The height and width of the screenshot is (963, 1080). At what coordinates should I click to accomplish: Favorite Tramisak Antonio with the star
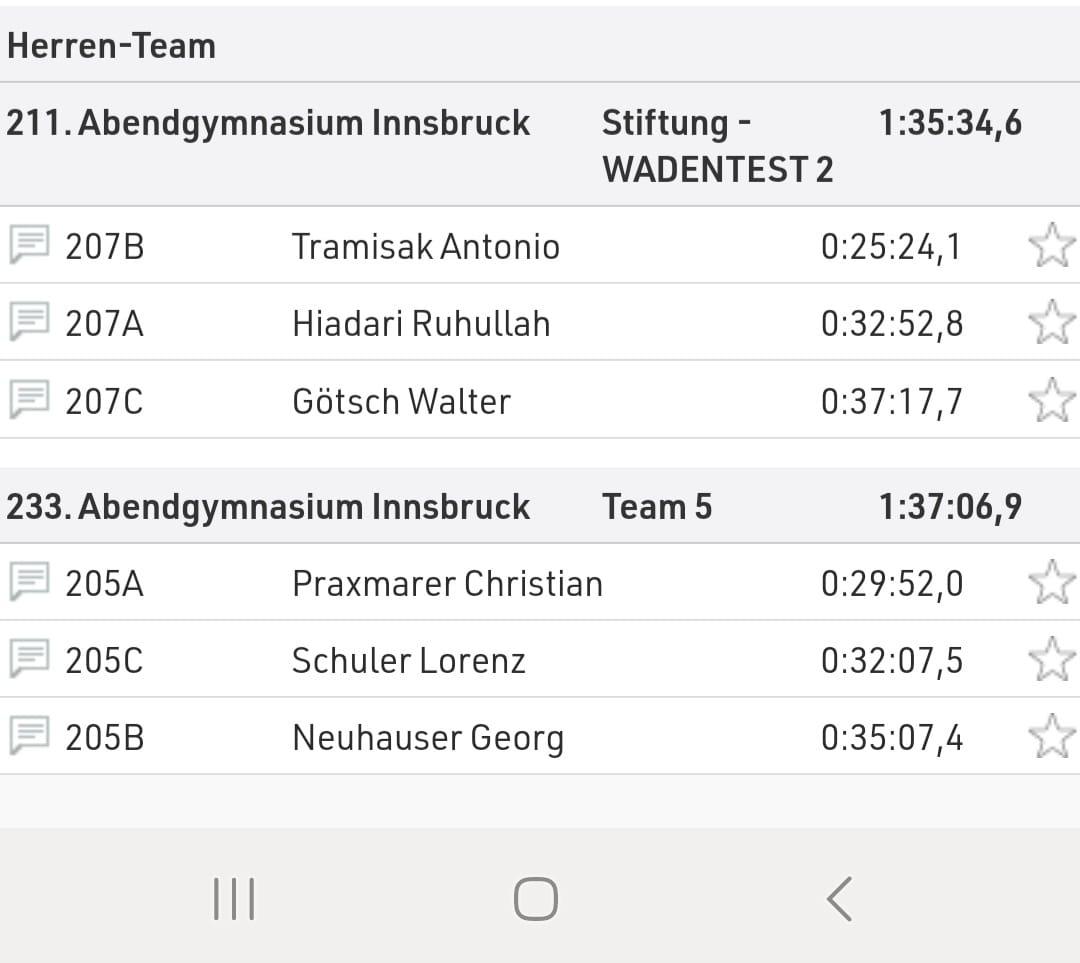point(1051,245)
